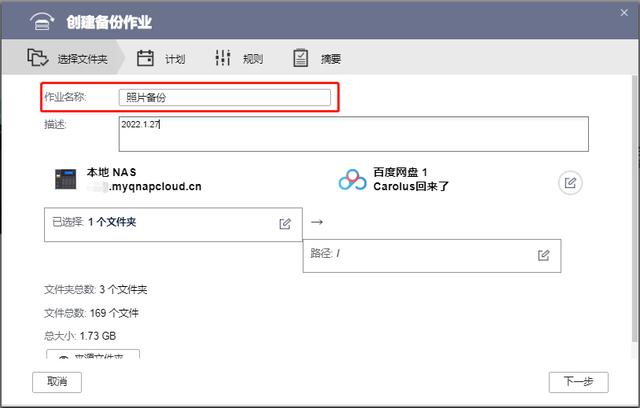Click the dialog's vertical scrollbar

tap(634, 208)
